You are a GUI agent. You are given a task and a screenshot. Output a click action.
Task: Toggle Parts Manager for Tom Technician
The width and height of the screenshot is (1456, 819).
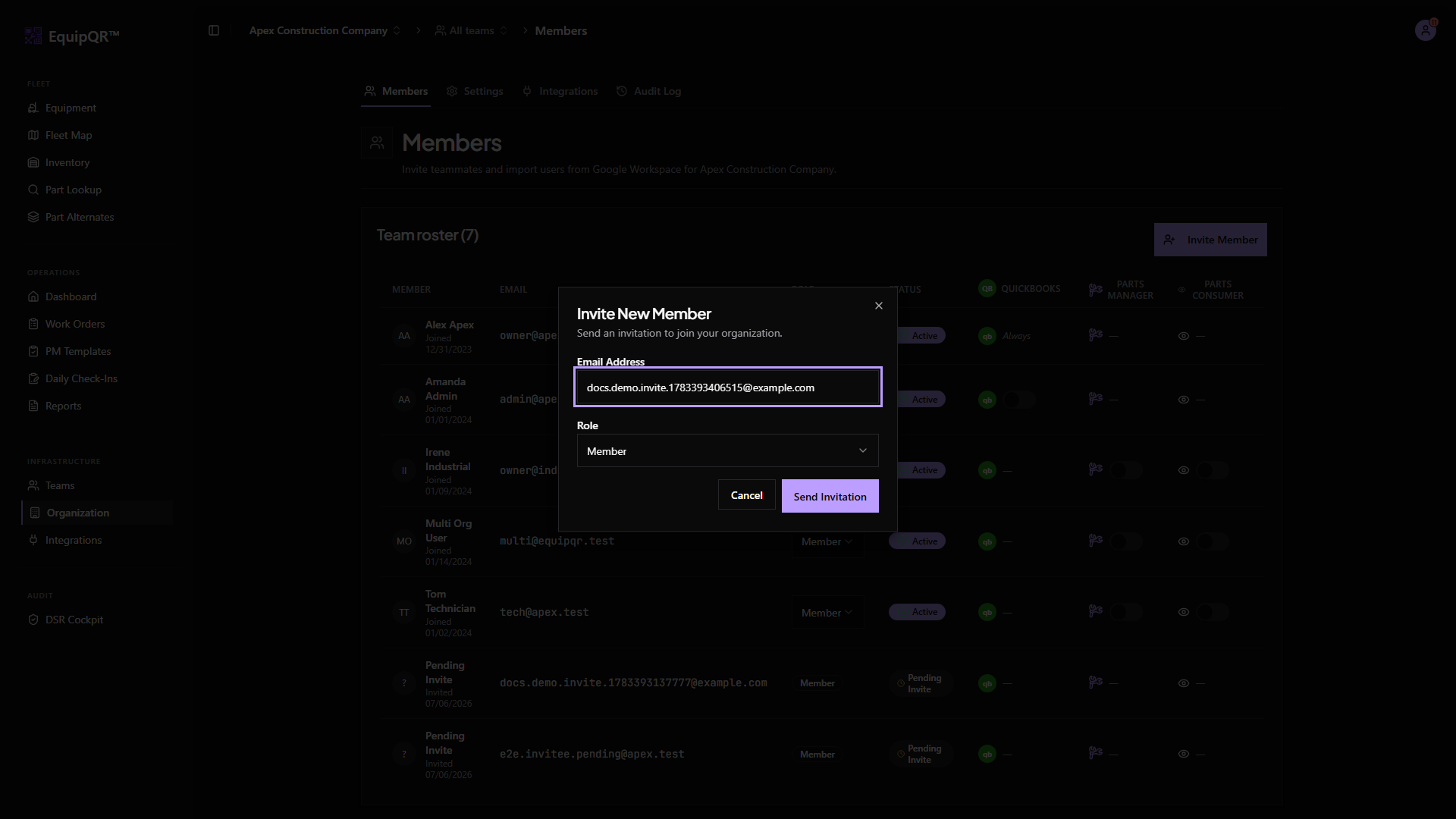coord(1127,612)
